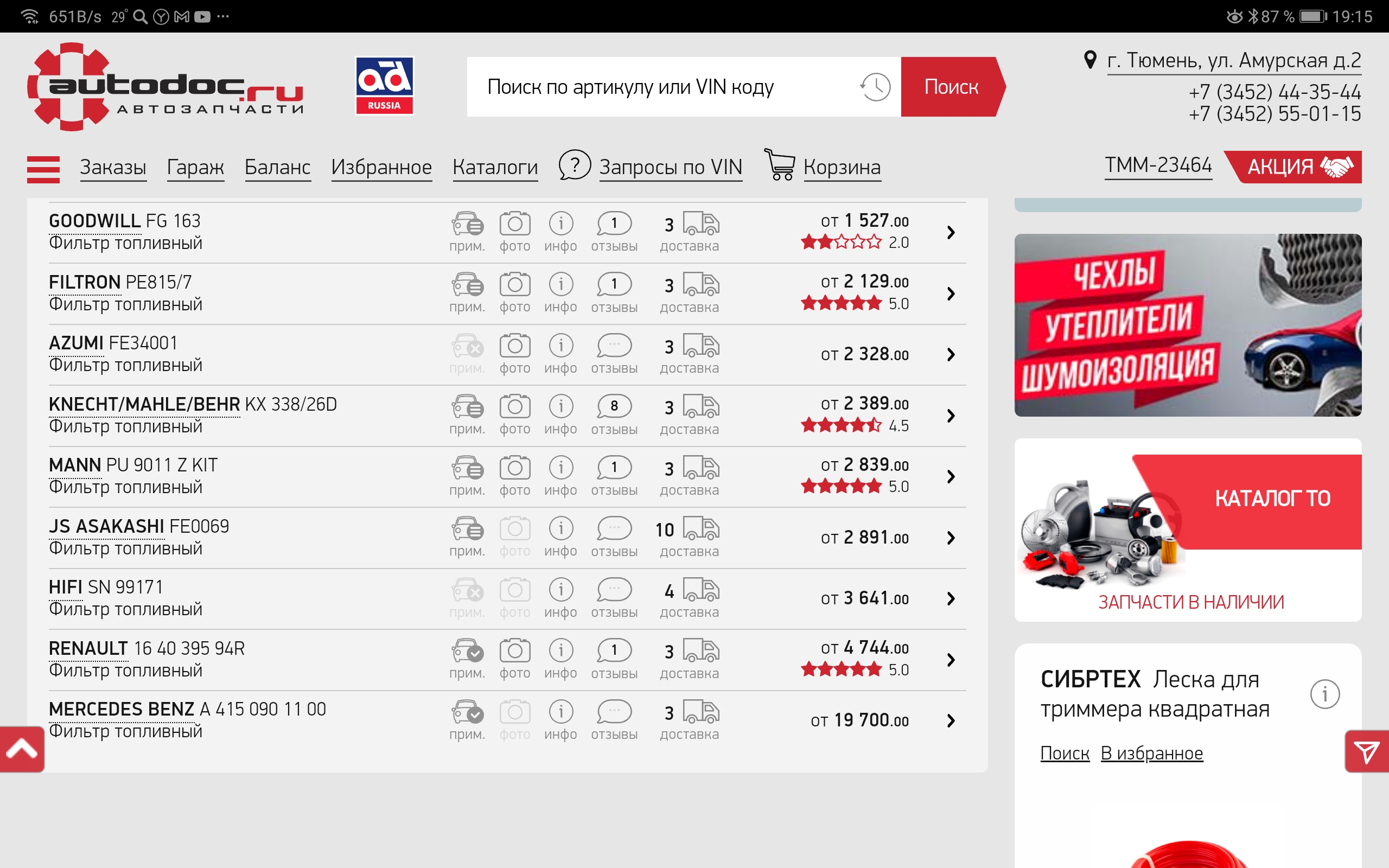The width and height of the screenshot is (1389, 868).
Task: Click the scroll-to-top arrow button
Action: [x=22, y=749]
